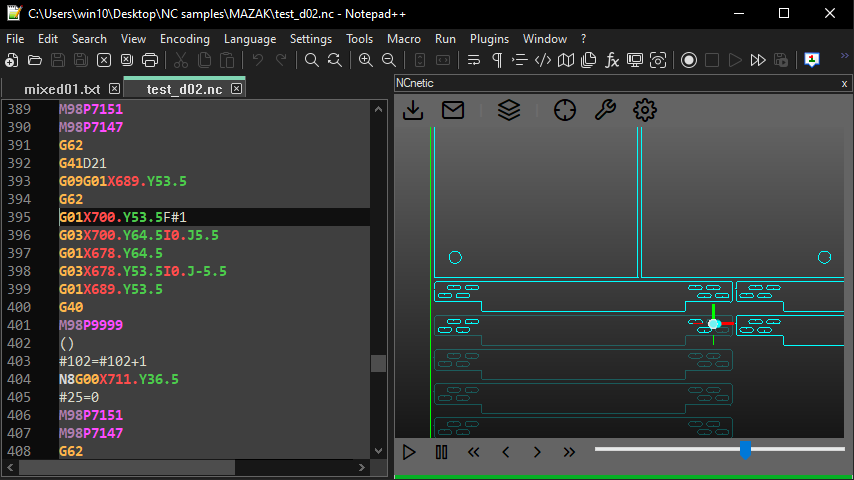Click the NCnetic crosshair target icon
The image size is (854, 480).
pos(565,110)
